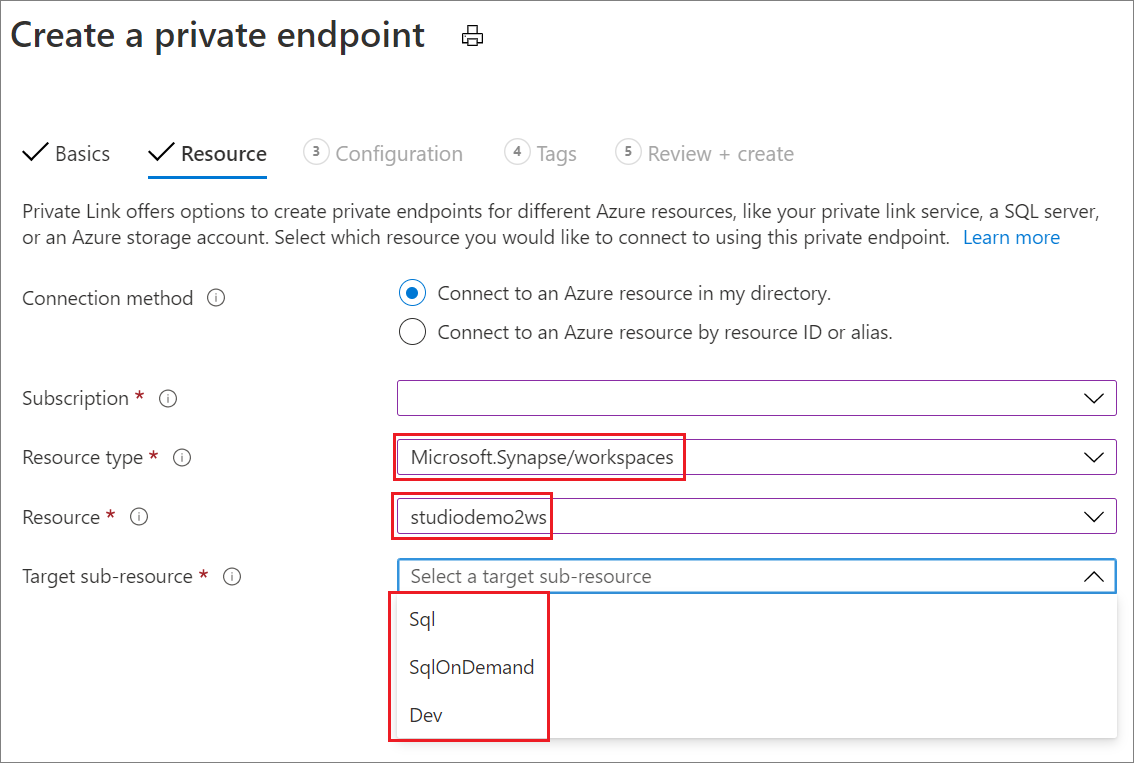Click info icon beside Resource label
Image resolution: width=1134 pixels, height=763 pixels.
click(139, 517)
